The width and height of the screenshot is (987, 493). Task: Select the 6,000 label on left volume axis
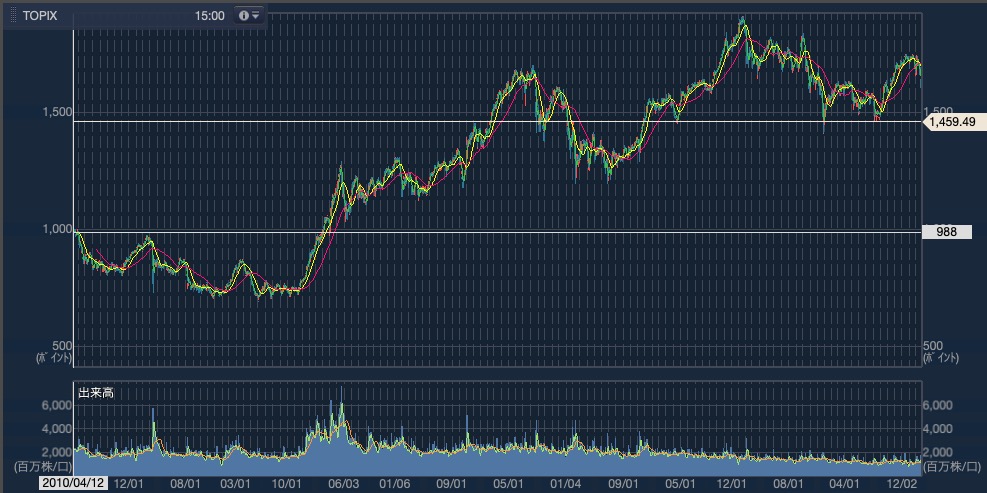pyautogui.click(x=55, y=405)
